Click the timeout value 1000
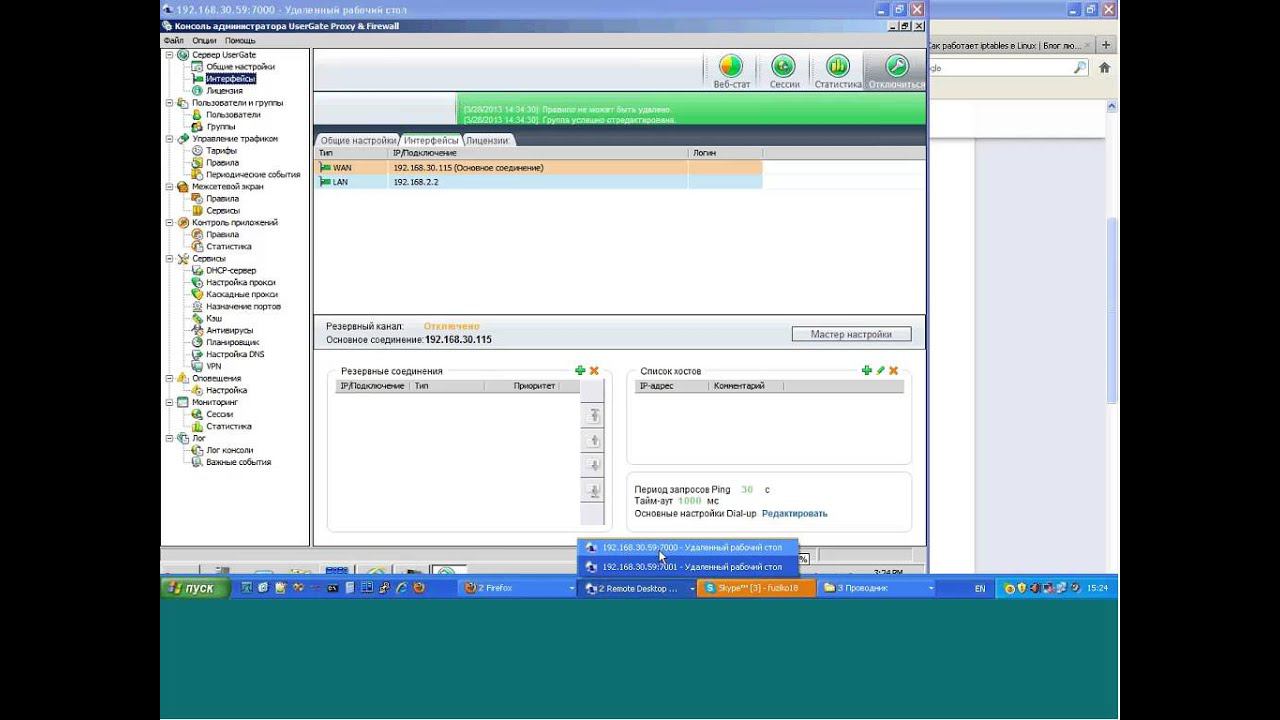1280x720 pixels. [690, 500]
